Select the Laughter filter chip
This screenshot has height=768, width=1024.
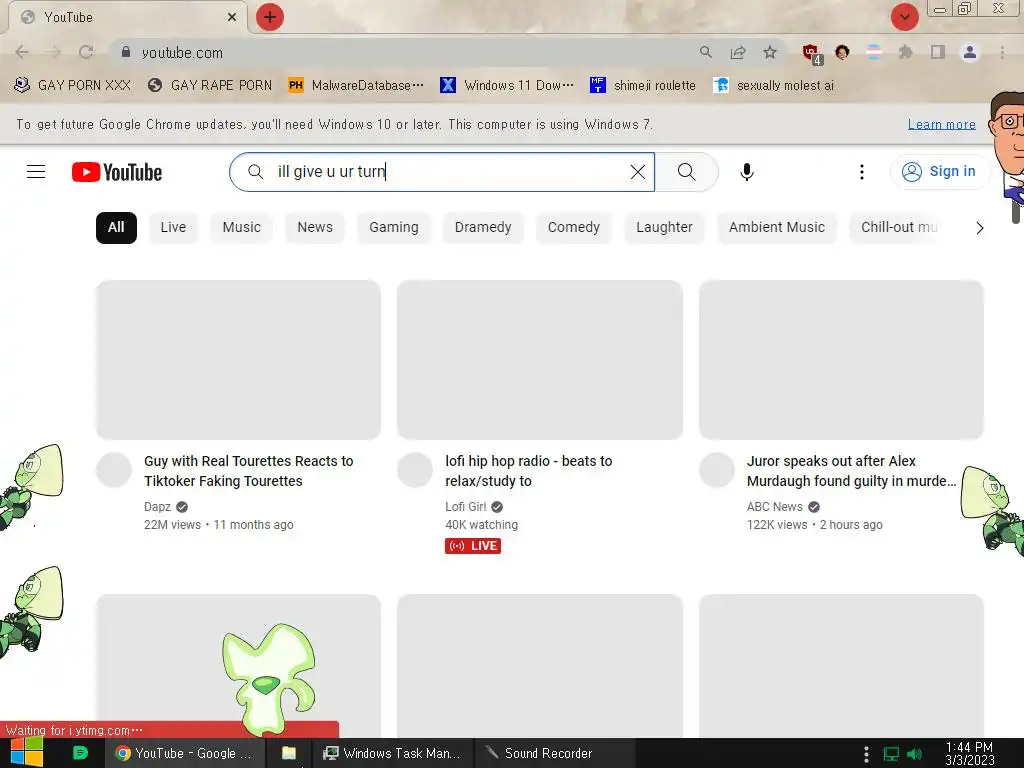point(664,227)
